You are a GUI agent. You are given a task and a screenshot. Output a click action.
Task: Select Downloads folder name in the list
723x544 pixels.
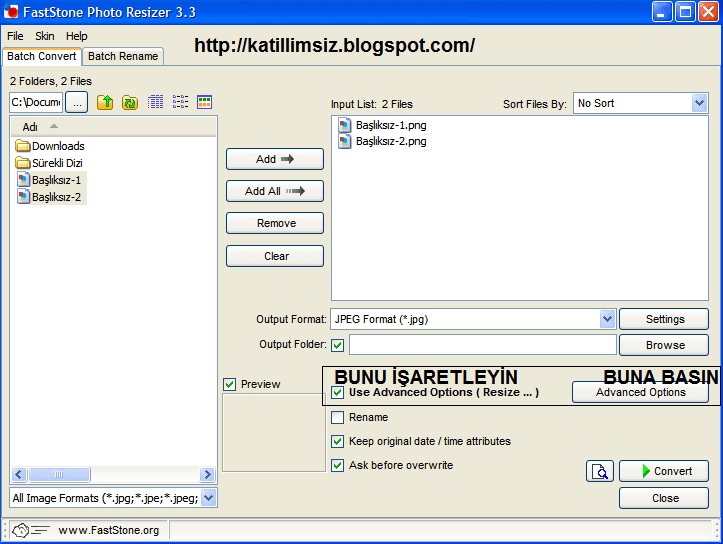pos(58,146)
